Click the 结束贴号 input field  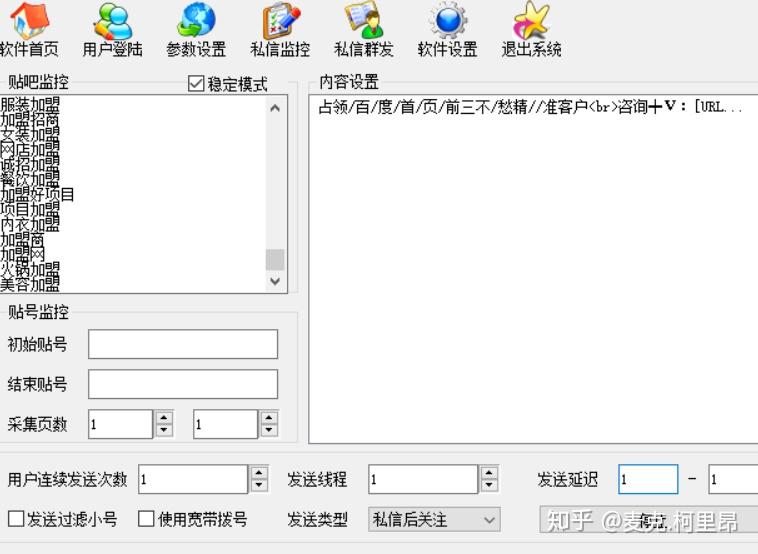tap(182, 384)
